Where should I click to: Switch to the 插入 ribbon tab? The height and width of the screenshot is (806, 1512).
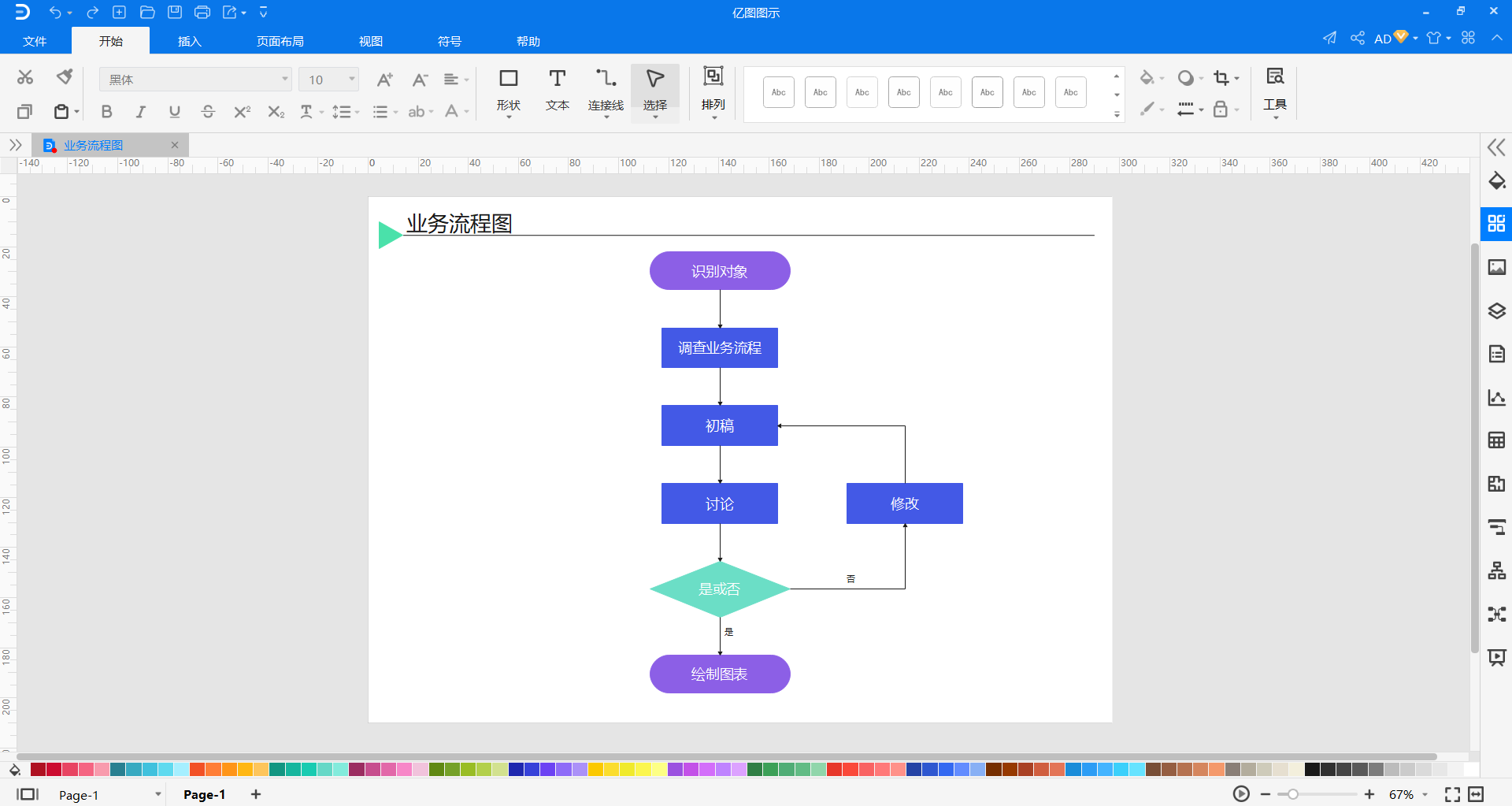tap(190, 41)
